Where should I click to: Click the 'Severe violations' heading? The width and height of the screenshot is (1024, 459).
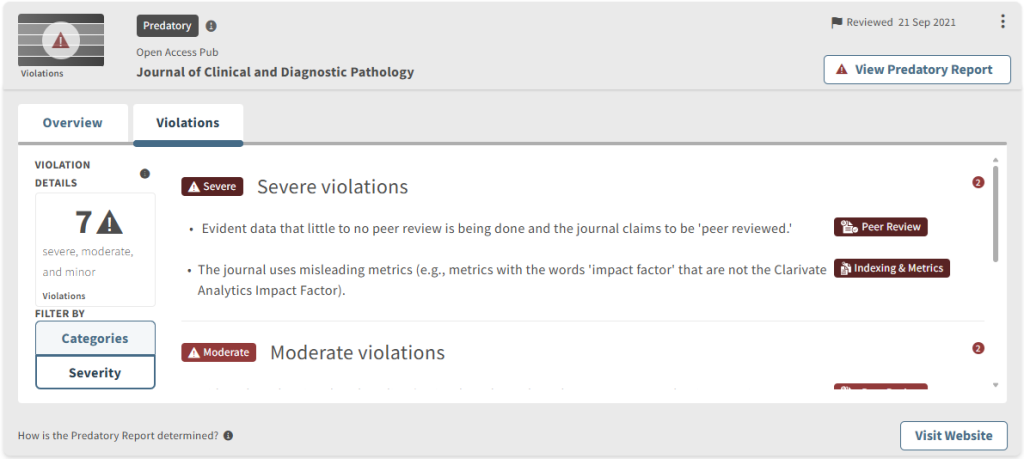point(332,187)
